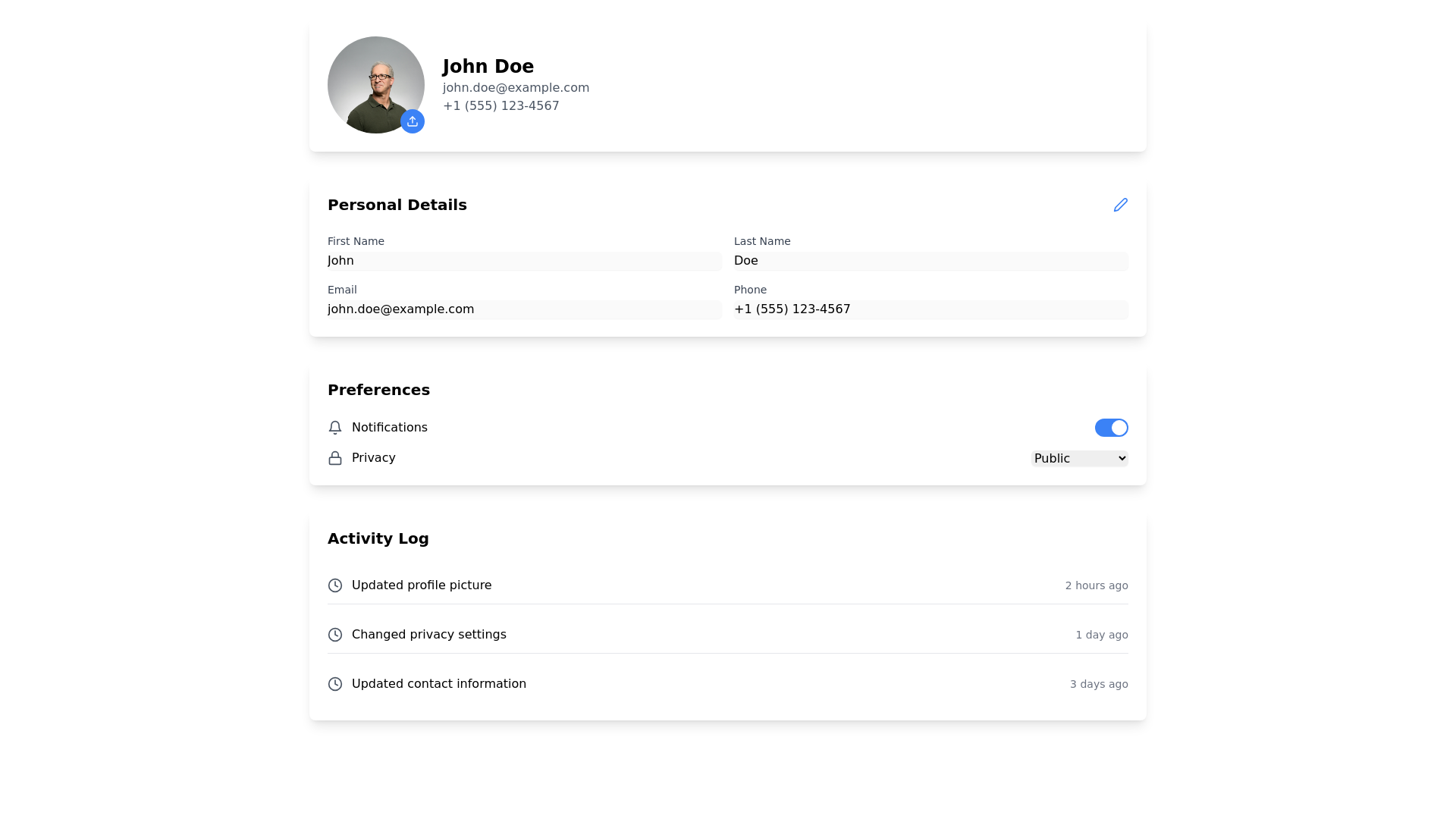
Task: Click the clock icon beside Updated contact information
Action: [334, 683]
